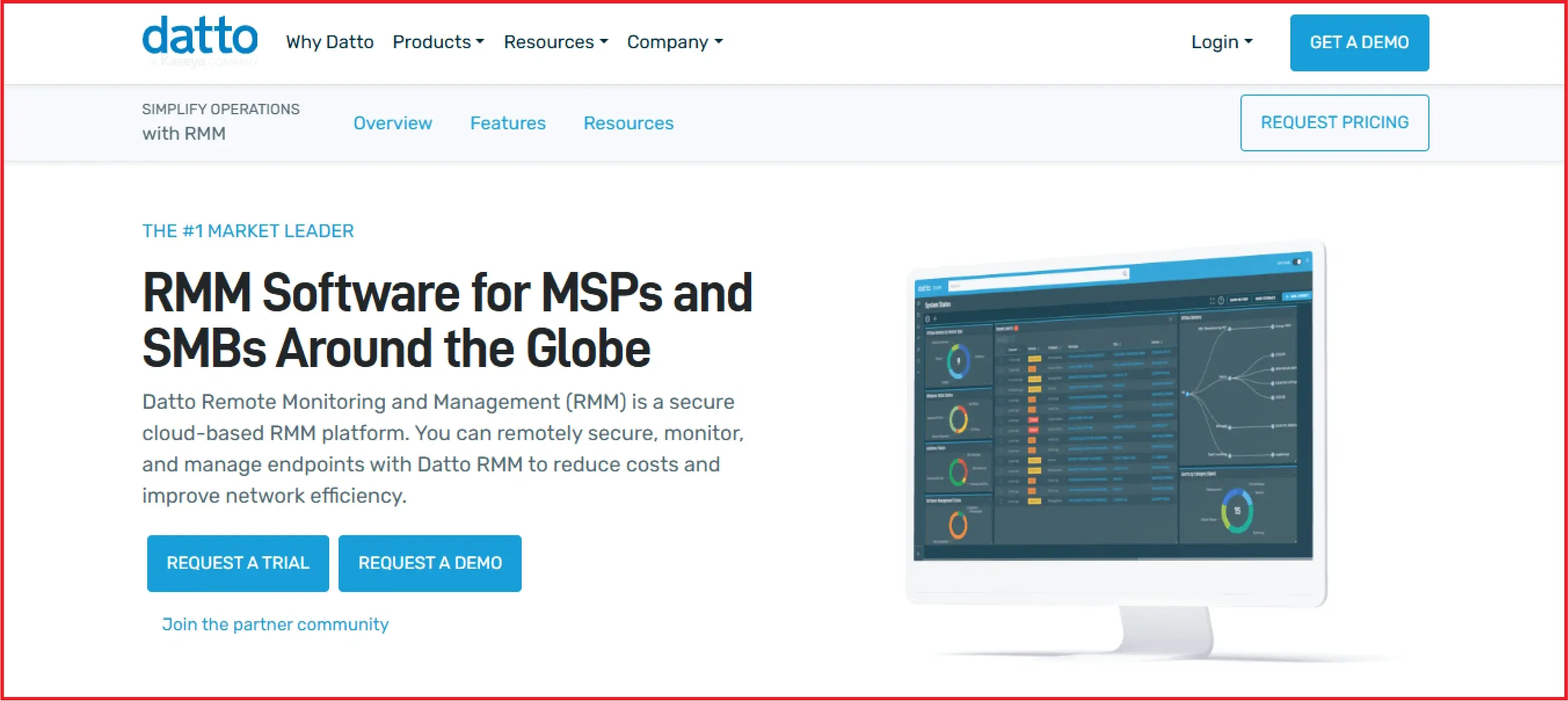Click the Datto RMM dashboard screenshot
This screenshot has width=1568, height=701.
(1114, 420)
